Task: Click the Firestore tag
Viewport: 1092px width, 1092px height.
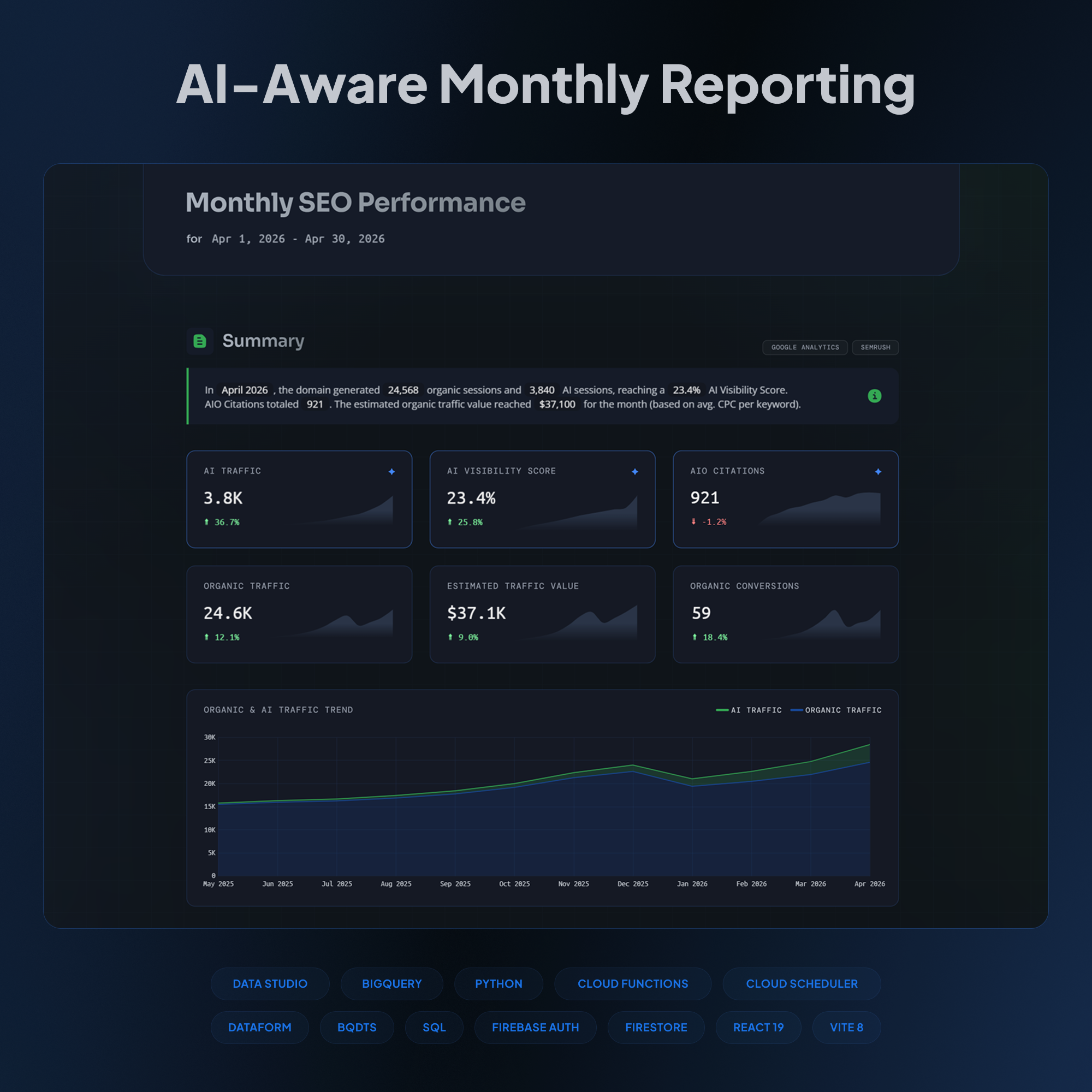Action: (x=656, y=1027)
